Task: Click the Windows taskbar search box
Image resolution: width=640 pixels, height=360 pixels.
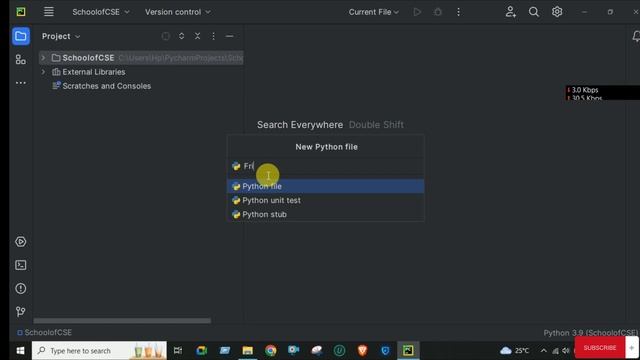Action: (x=99, y=351)
